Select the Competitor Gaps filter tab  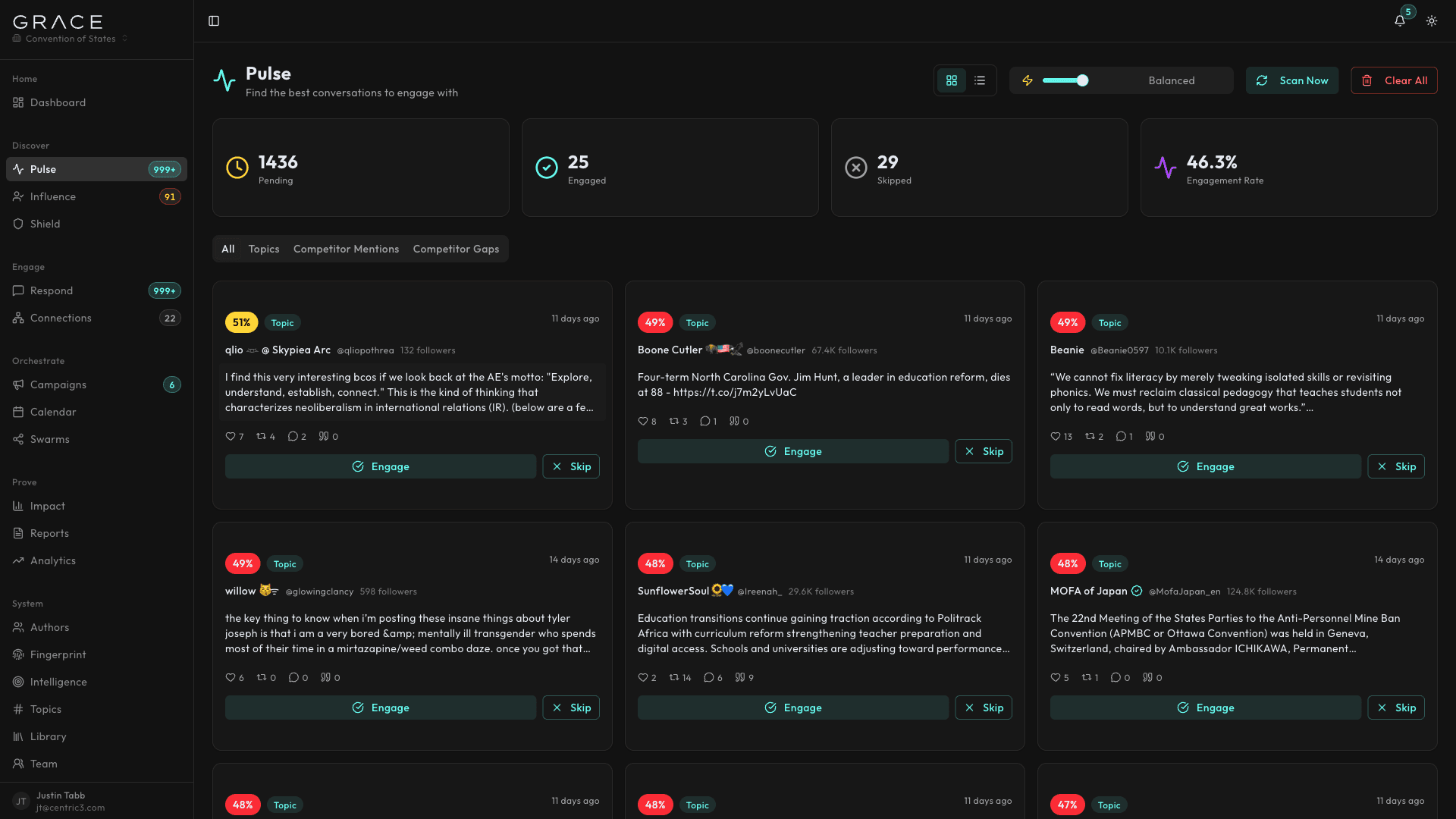point(456,249)
